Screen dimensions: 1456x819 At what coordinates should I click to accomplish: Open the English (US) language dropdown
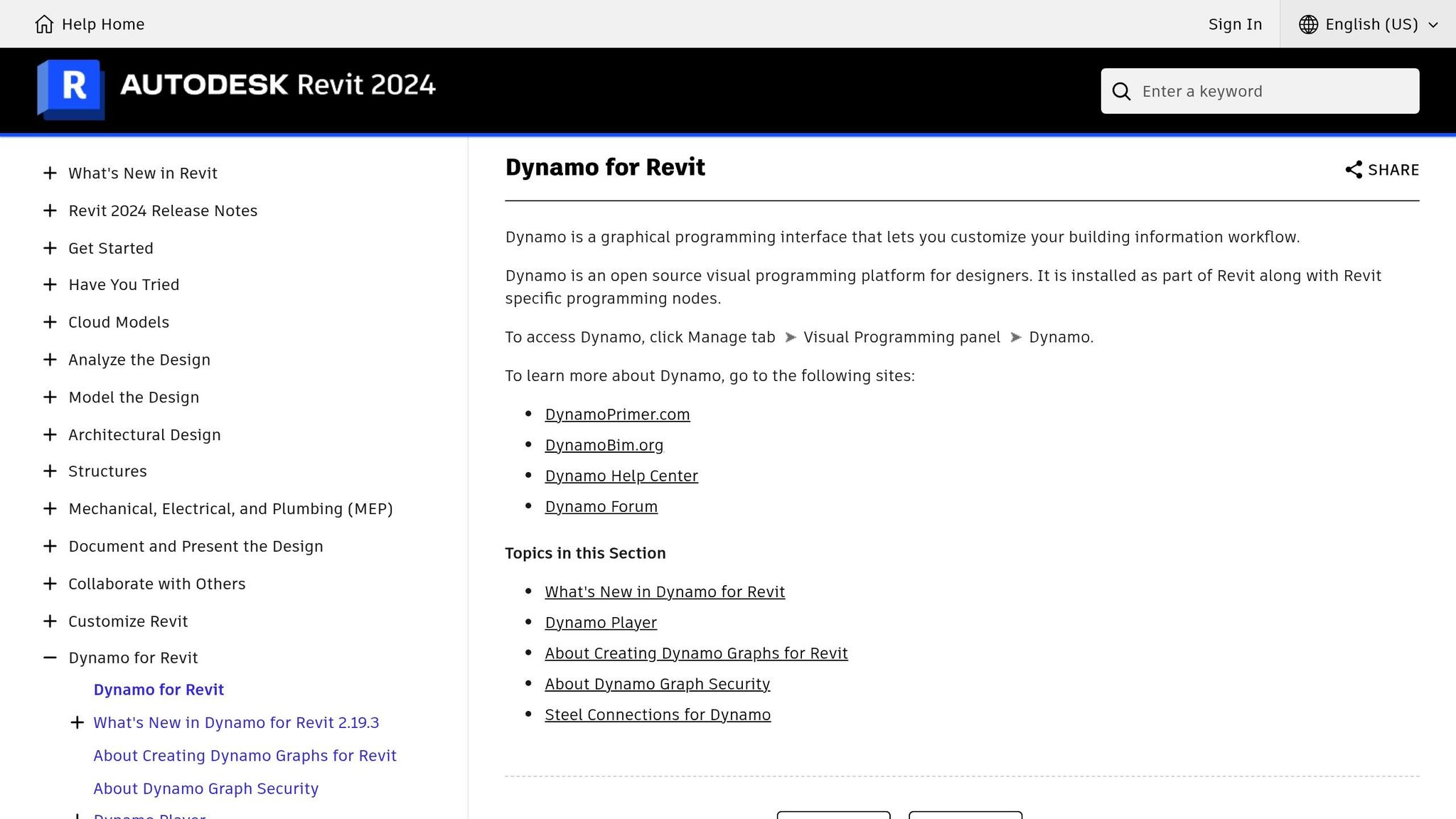(x=1368, y=24)
